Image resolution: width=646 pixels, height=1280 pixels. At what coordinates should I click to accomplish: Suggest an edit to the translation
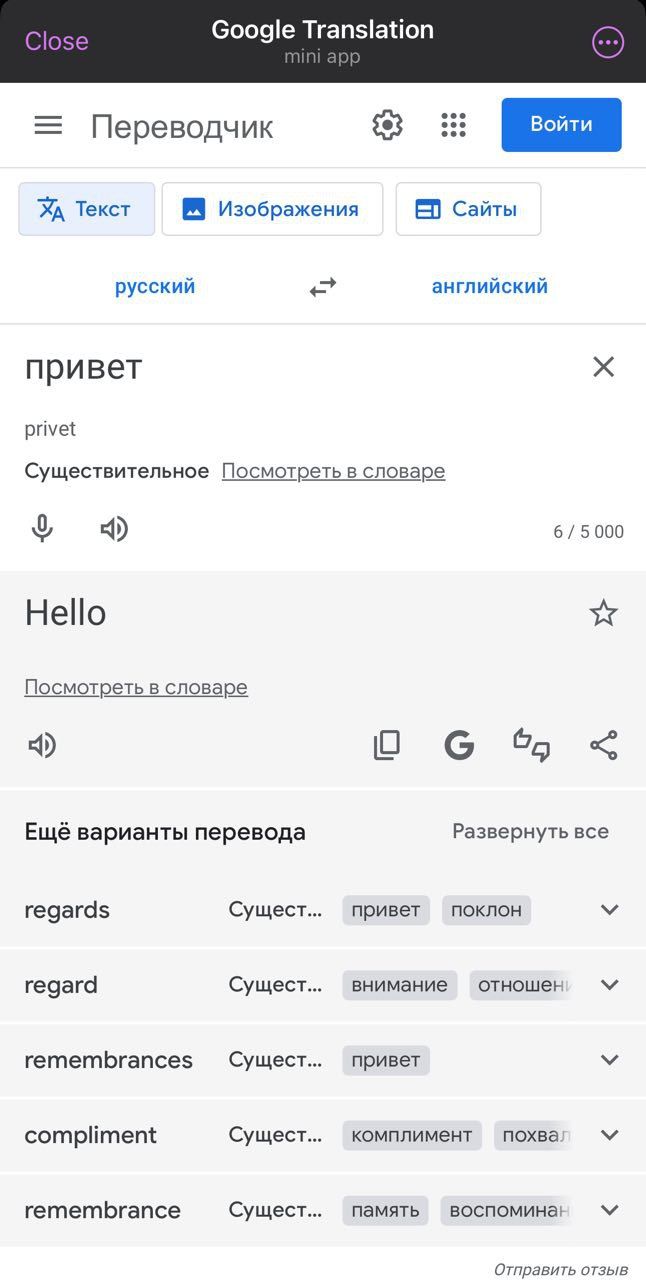tap(531, 744)
